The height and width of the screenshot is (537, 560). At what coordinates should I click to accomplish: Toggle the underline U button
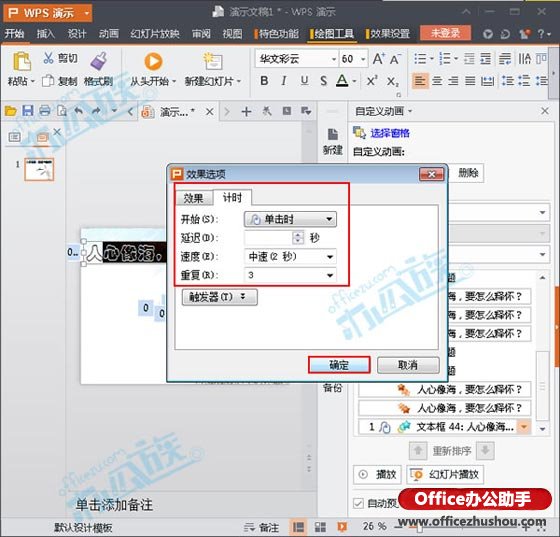304,81
